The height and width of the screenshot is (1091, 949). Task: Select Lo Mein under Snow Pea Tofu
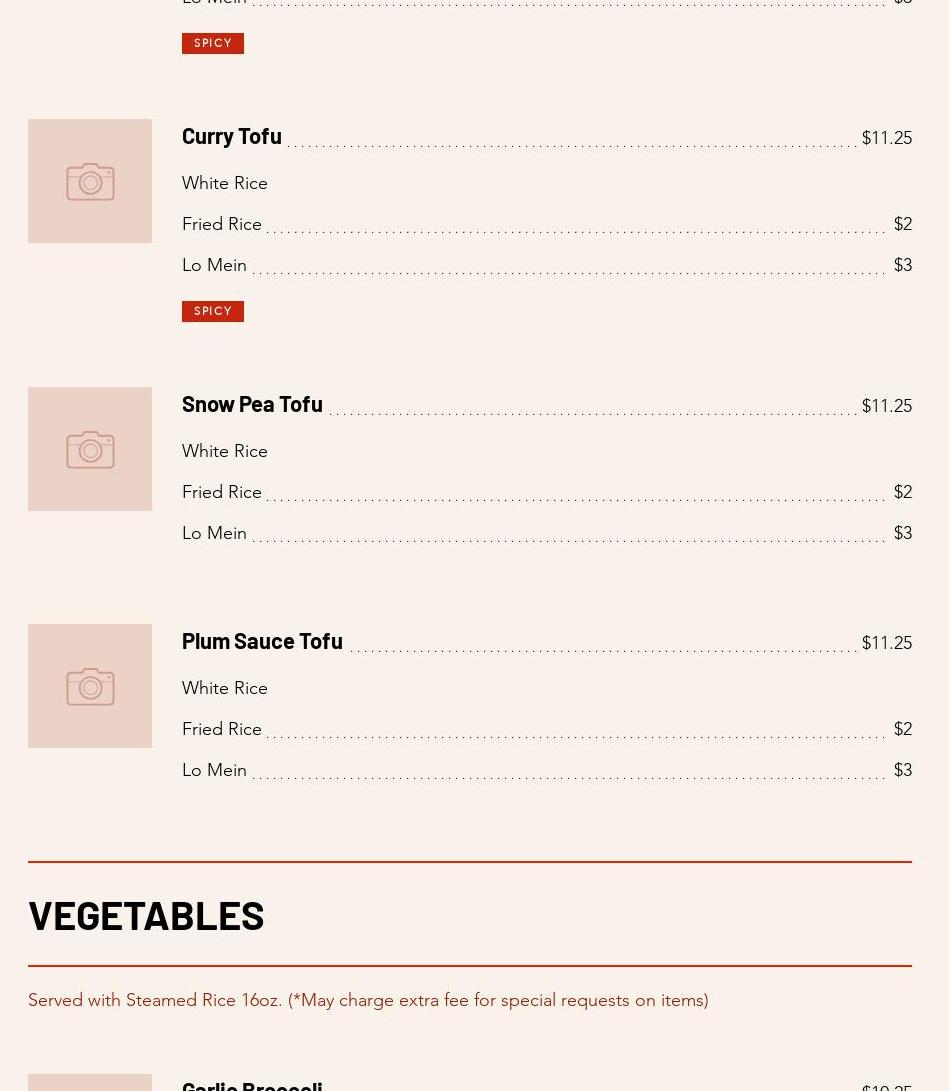point(214,534)
